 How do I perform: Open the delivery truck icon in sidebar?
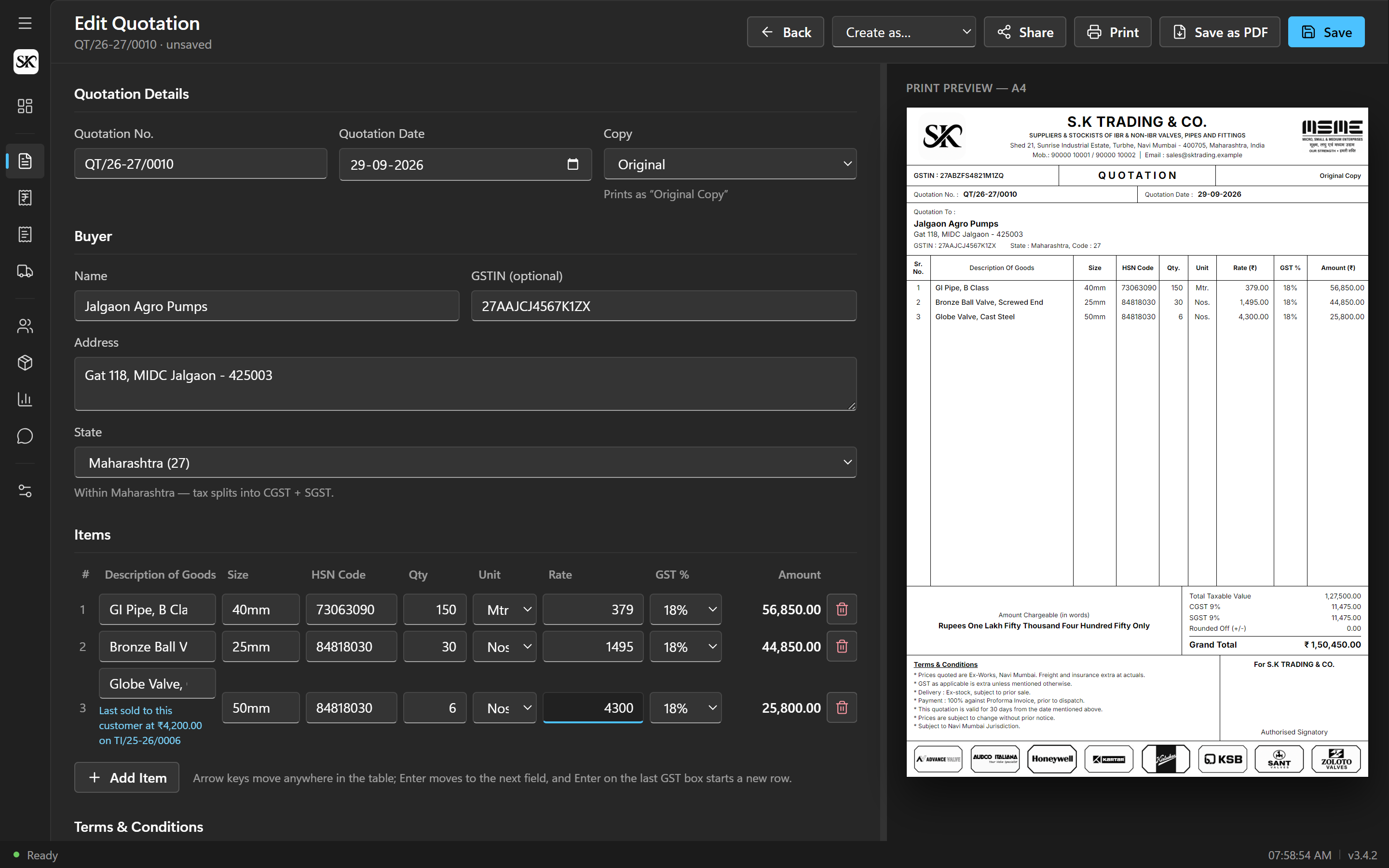tap(25, 271)
